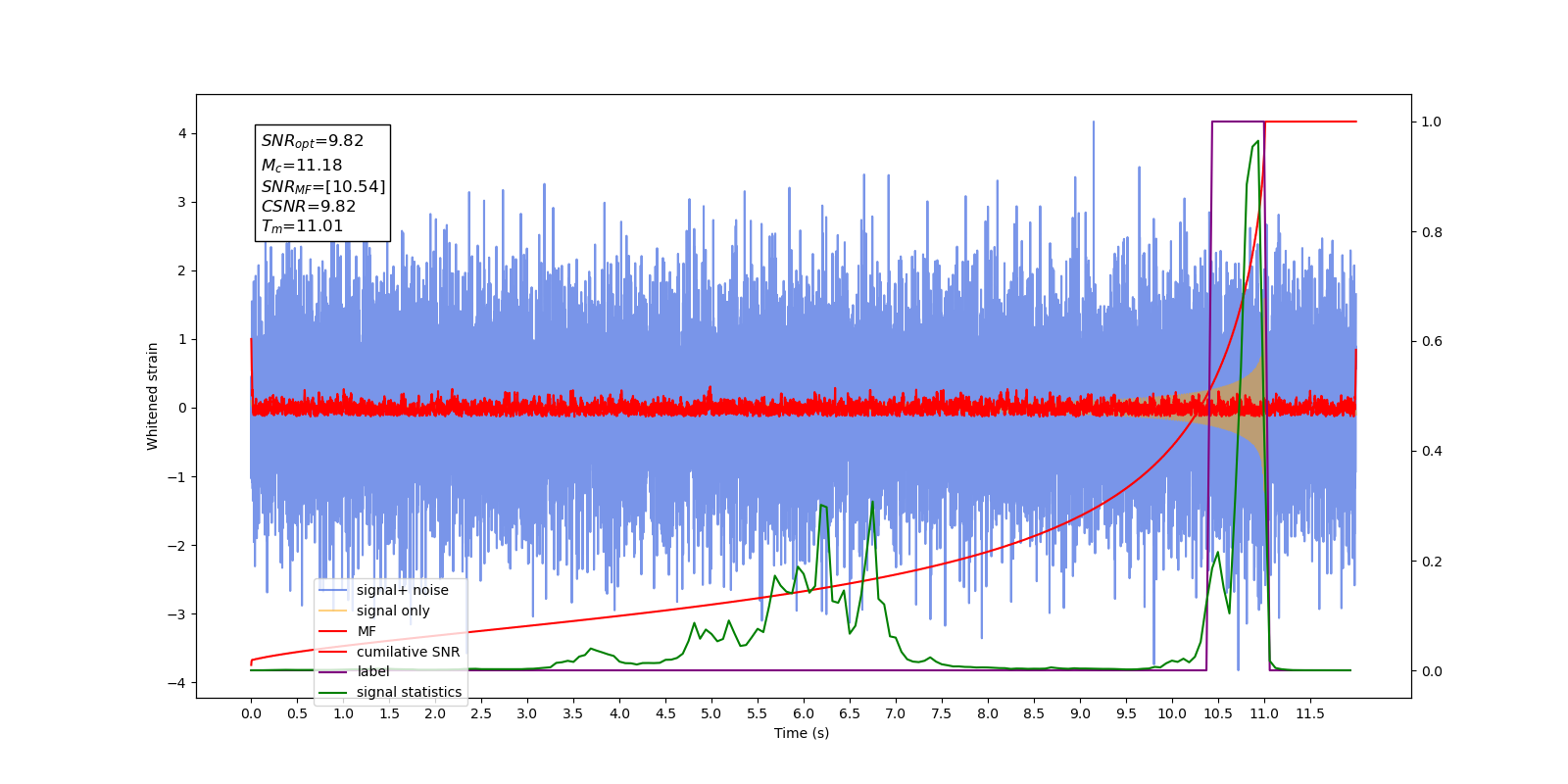Click the 6.0 time tick label
1568x784 pixels.
coord(804,713)
